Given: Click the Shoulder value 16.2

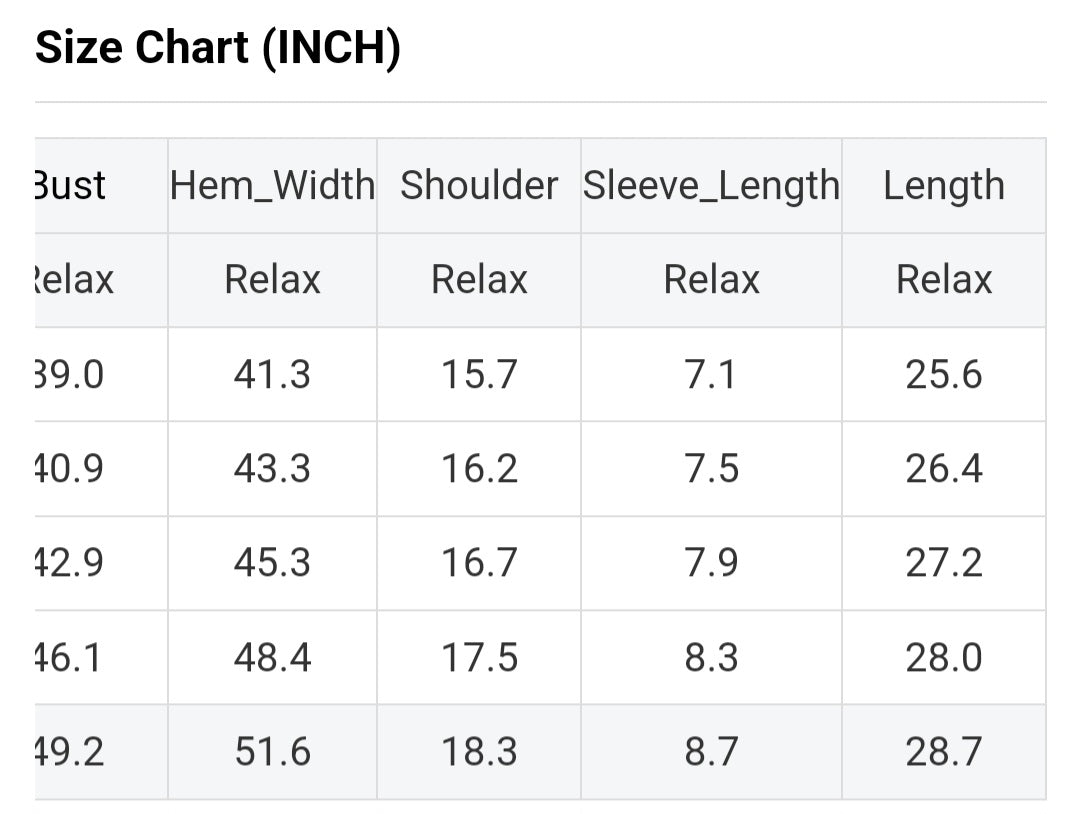Looking at the screenshot, I should point(479,469).
